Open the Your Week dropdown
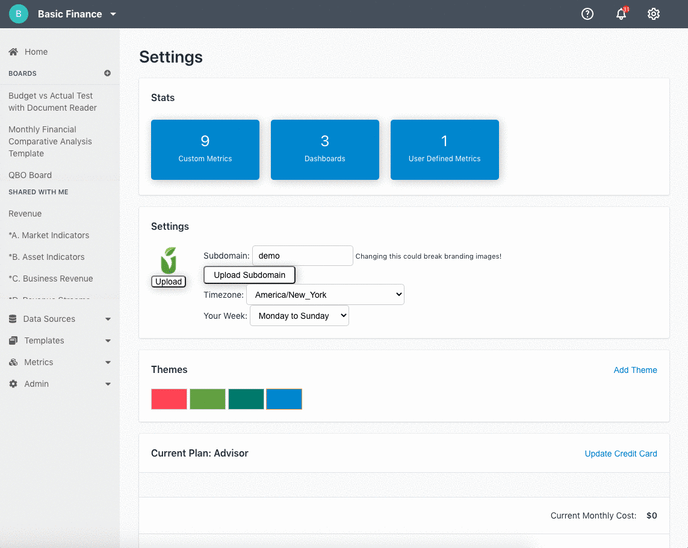 click(x=299, y=316)
